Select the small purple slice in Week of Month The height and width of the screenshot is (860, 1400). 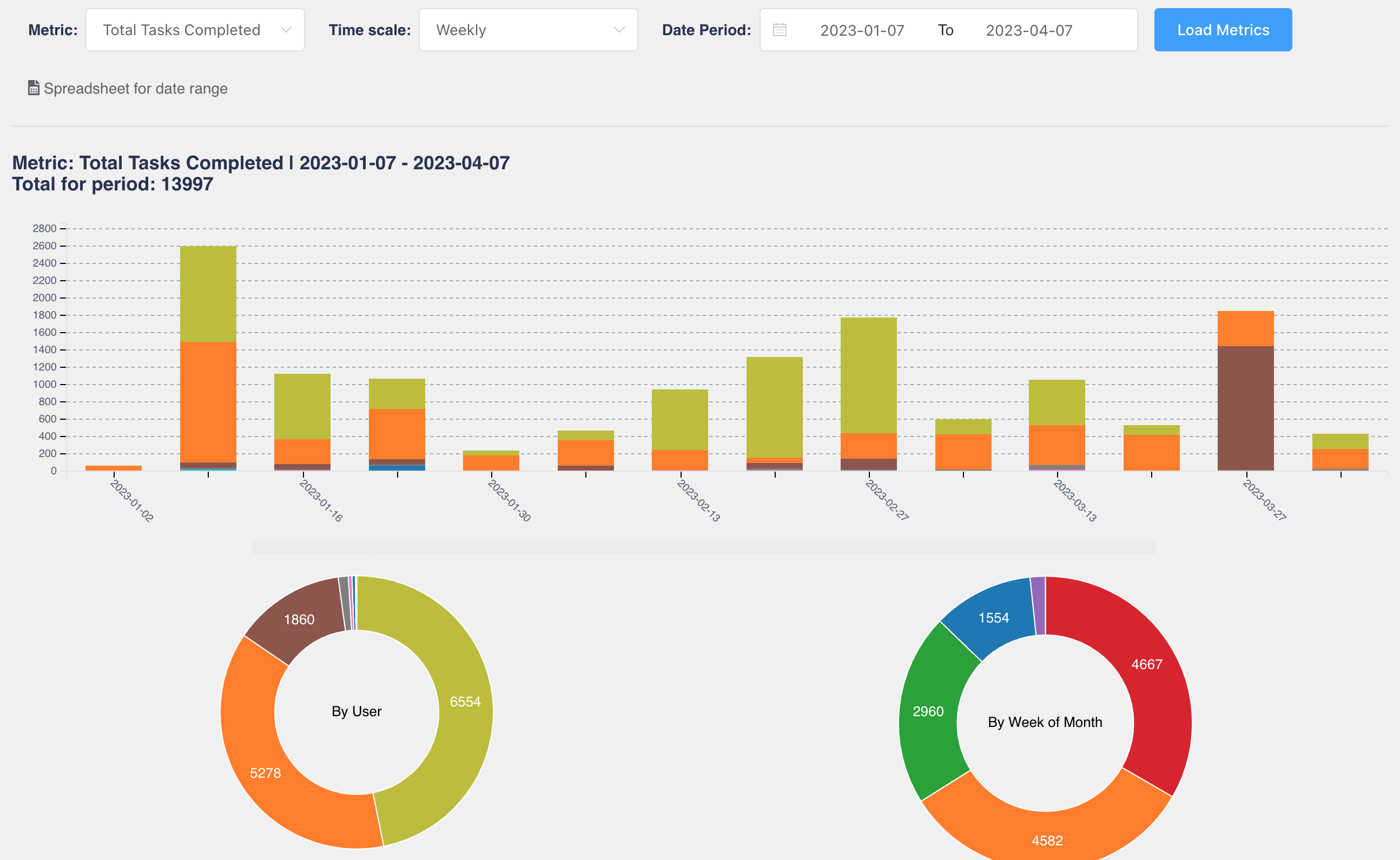tap(1039, 605)
